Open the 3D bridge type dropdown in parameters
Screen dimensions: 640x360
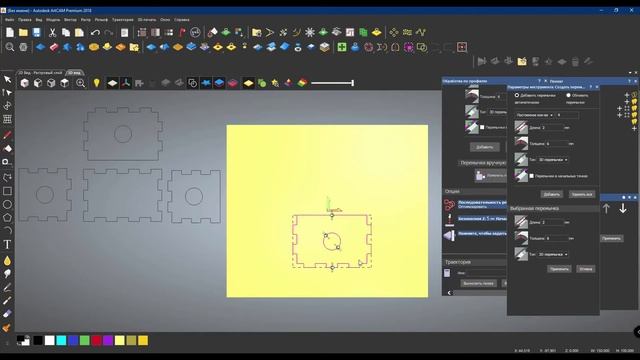tap(553, 160)
